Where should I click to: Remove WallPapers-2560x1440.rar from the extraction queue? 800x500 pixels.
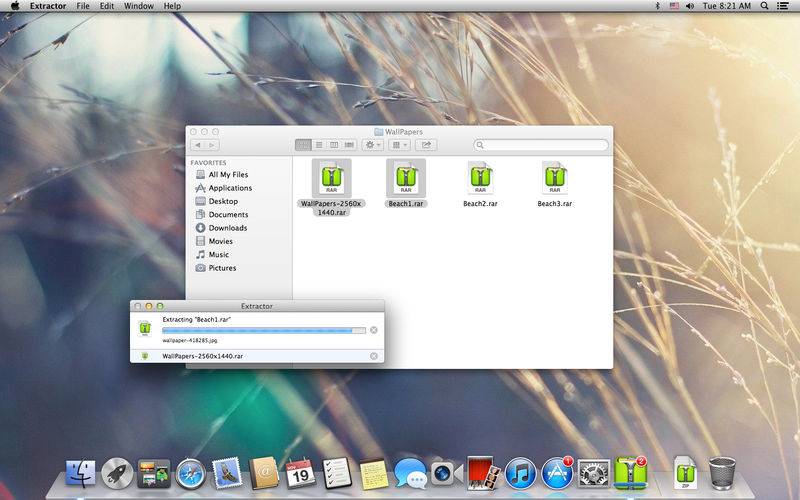pyautogui.click(x=374, y=356)
